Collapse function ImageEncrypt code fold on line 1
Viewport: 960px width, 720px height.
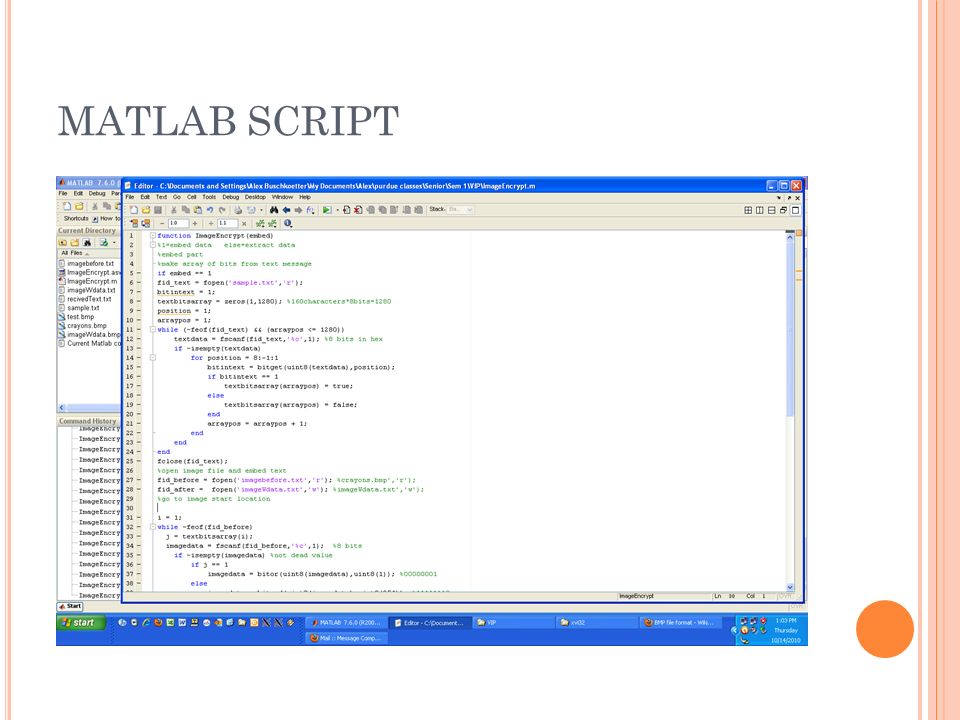point(152,236)
